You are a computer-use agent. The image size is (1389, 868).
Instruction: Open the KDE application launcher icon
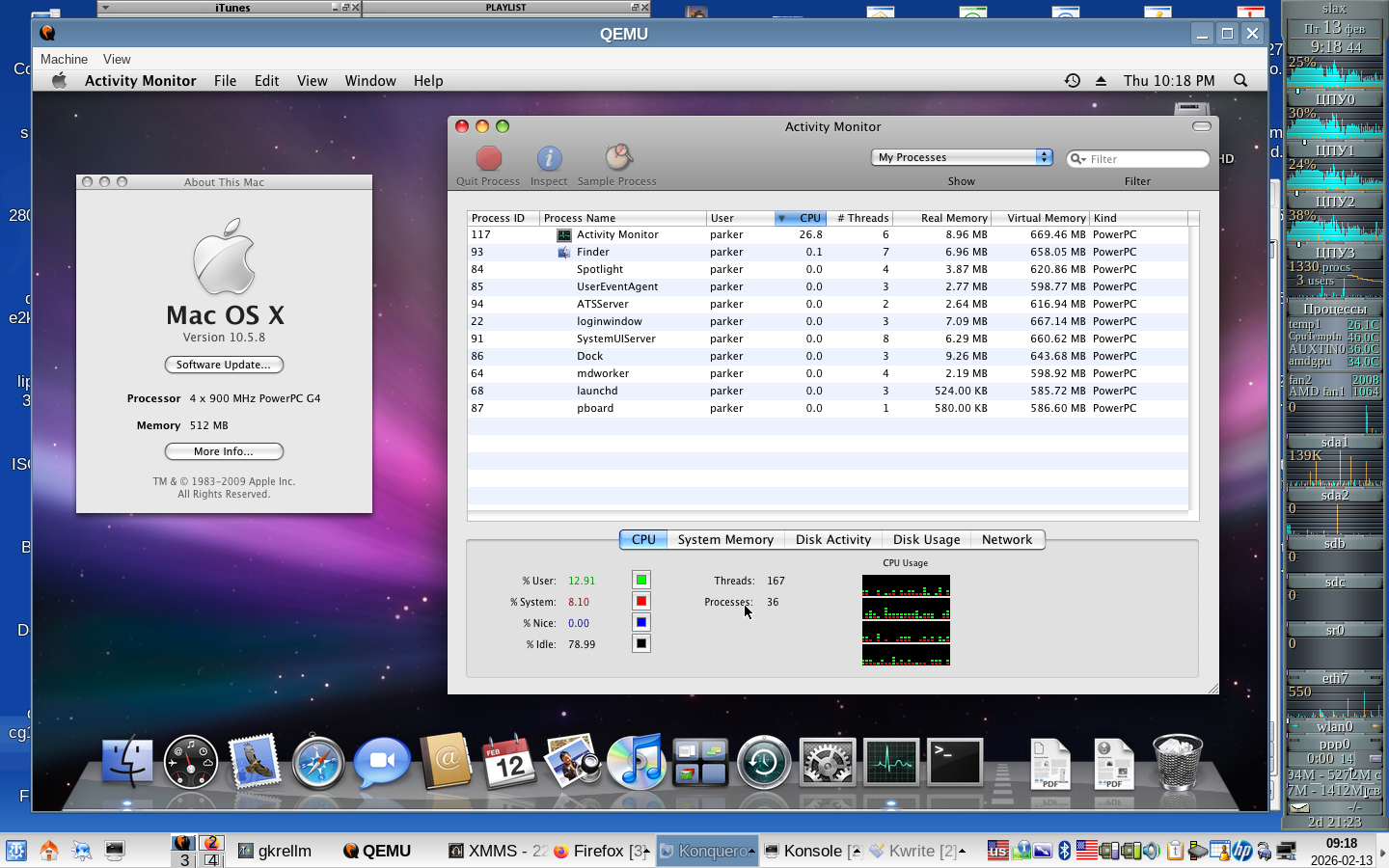point(16,851)
